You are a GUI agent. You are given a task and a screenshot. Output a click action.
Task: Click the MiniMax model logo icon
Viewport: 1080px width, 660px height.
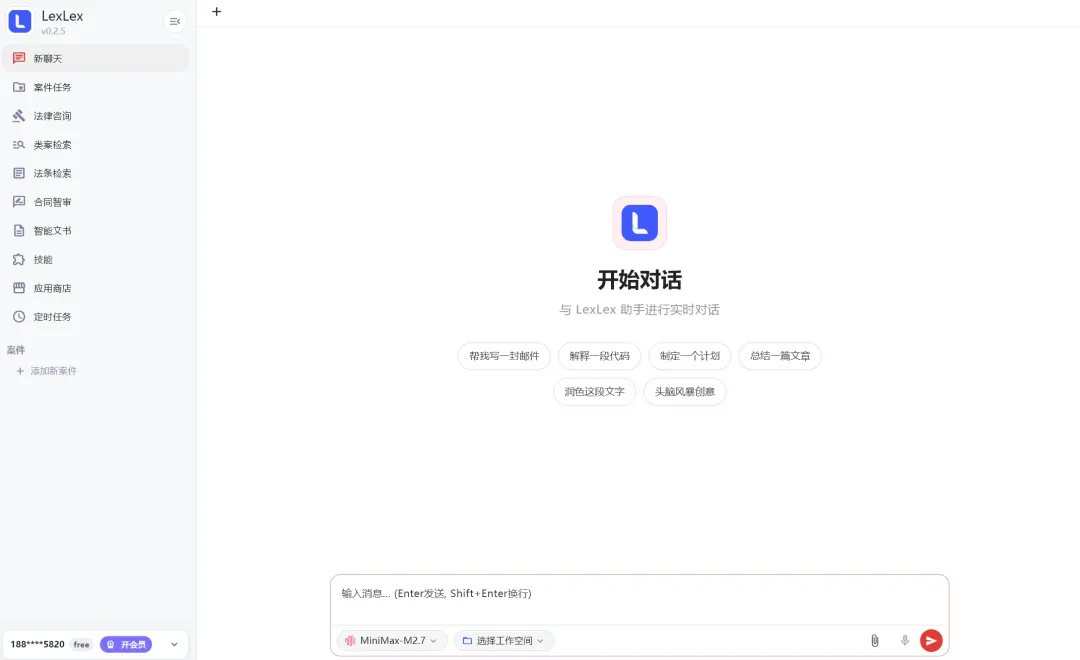point(350,641)
